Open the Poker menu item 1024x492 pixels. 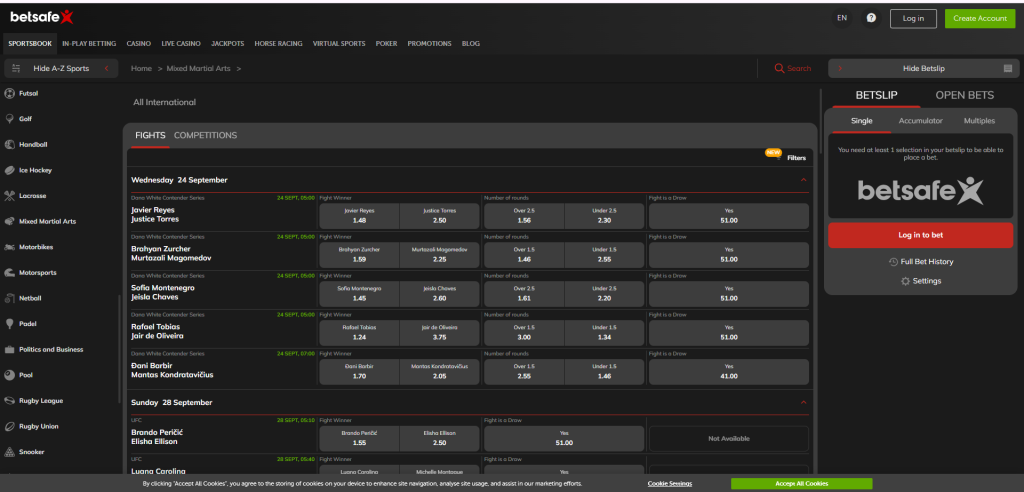(386, 44)
